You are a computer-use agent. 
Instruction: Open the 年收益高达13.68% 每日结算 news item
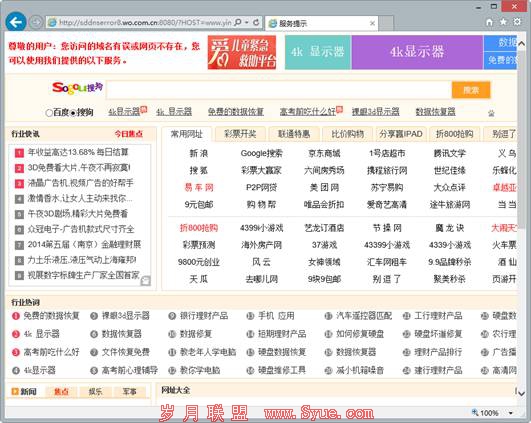point(78,152)
